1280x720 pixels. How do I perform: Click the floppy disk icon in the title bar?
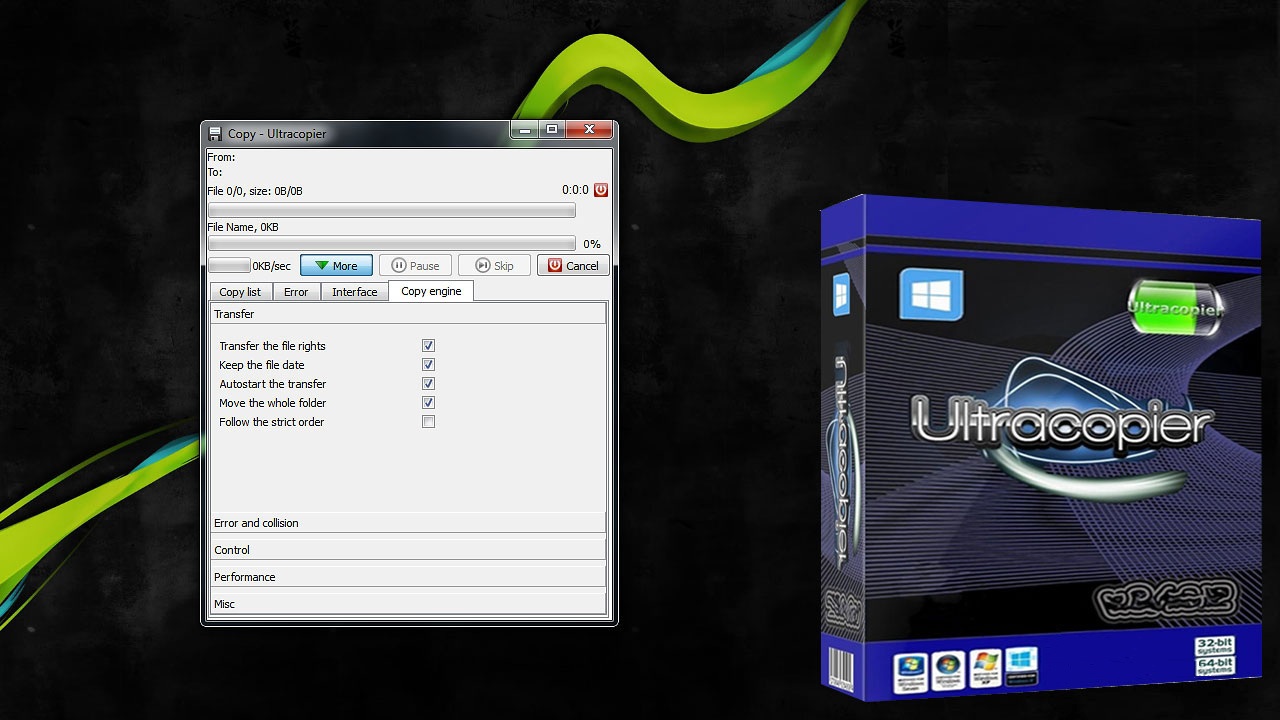[x=215, y=132]
